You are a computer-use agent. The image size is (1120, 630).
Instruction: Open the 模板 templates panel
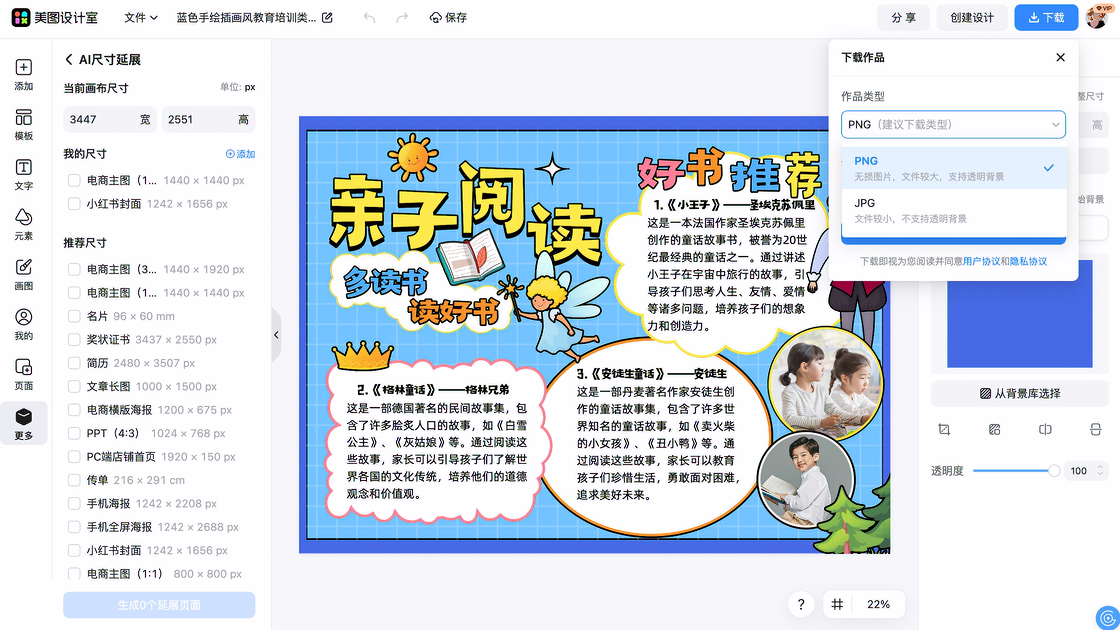24,125
